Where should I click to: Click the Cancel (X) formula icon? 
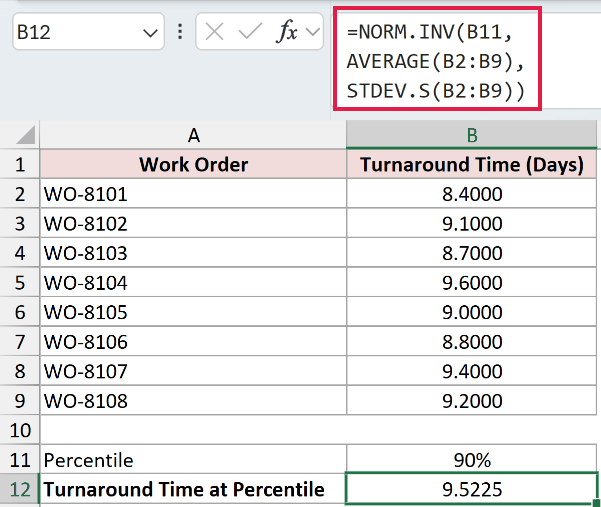tap(214, 31)
